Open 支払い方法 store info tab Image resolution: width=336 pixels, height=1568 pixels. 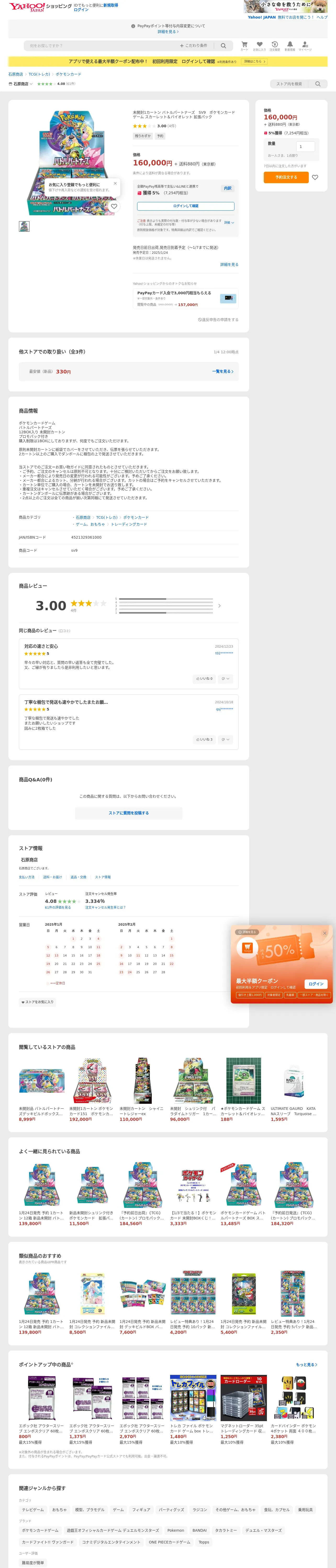[27, 877]
